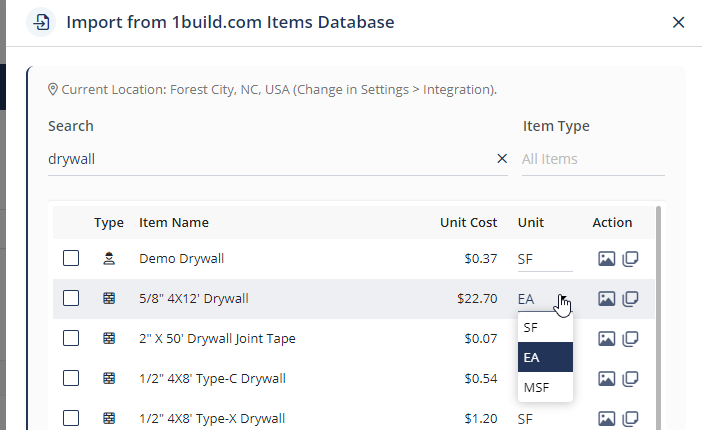The width and height of the screenshot is (702, 430).
Task: Click the Action column header
Action: (612, 223)
